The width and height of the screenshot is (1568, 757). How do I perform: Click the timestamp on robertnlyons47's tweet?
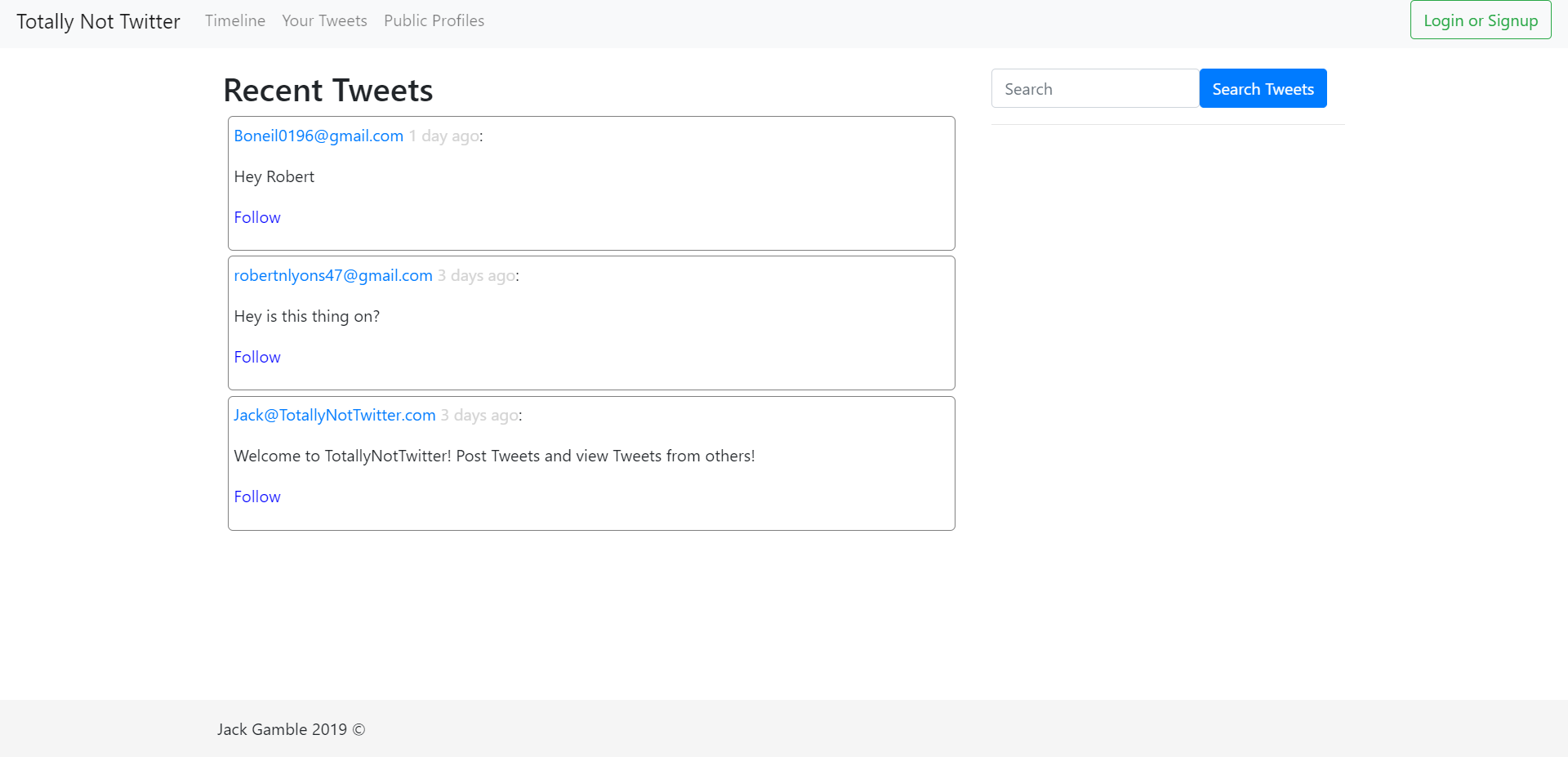[x=476, y=275]
